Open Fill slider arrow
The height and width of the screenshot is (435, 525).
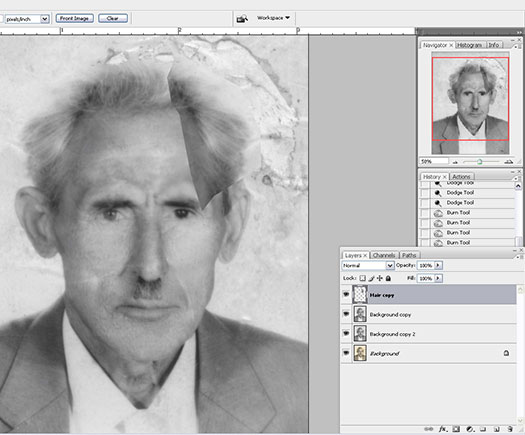(438, 278)
